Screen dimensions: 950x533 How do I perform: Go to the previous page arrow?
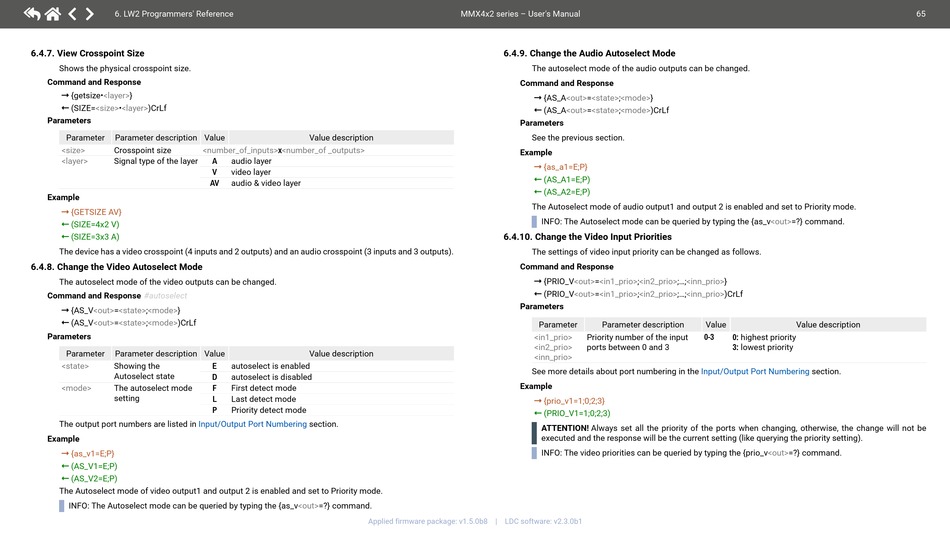coord(72,14)
